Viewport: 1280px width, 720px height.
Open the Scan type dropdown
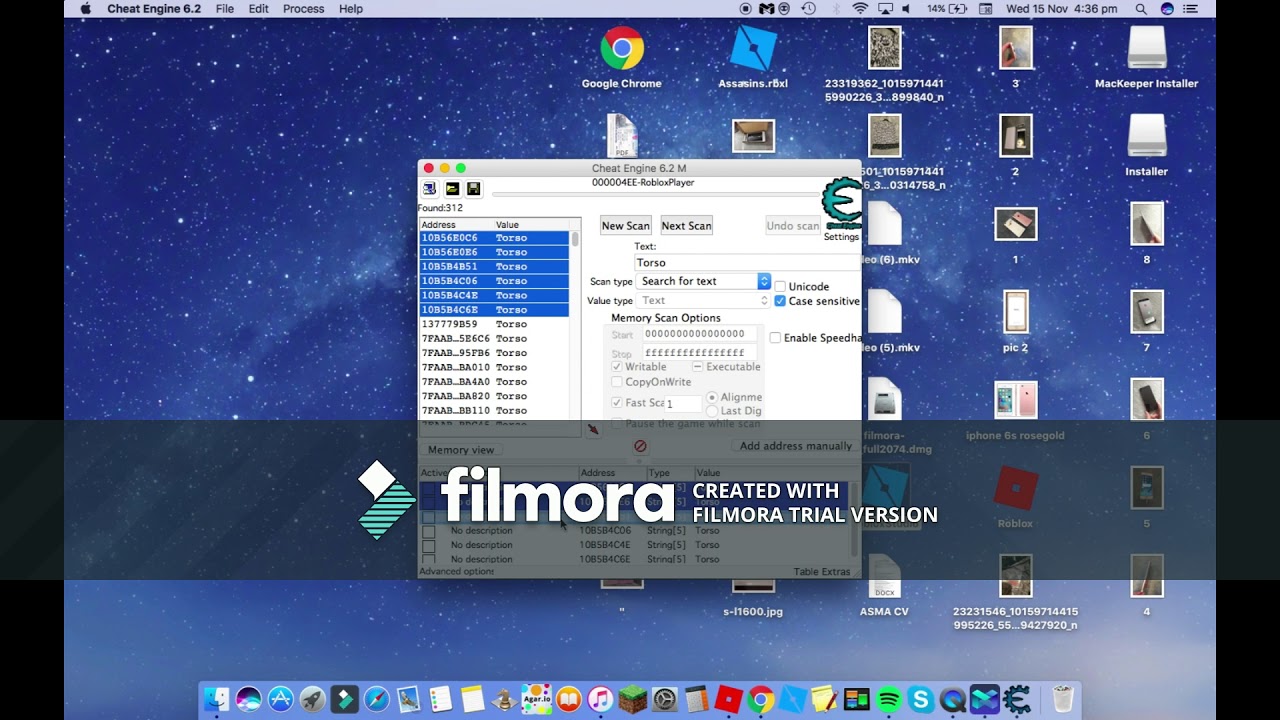pos(704,281)
